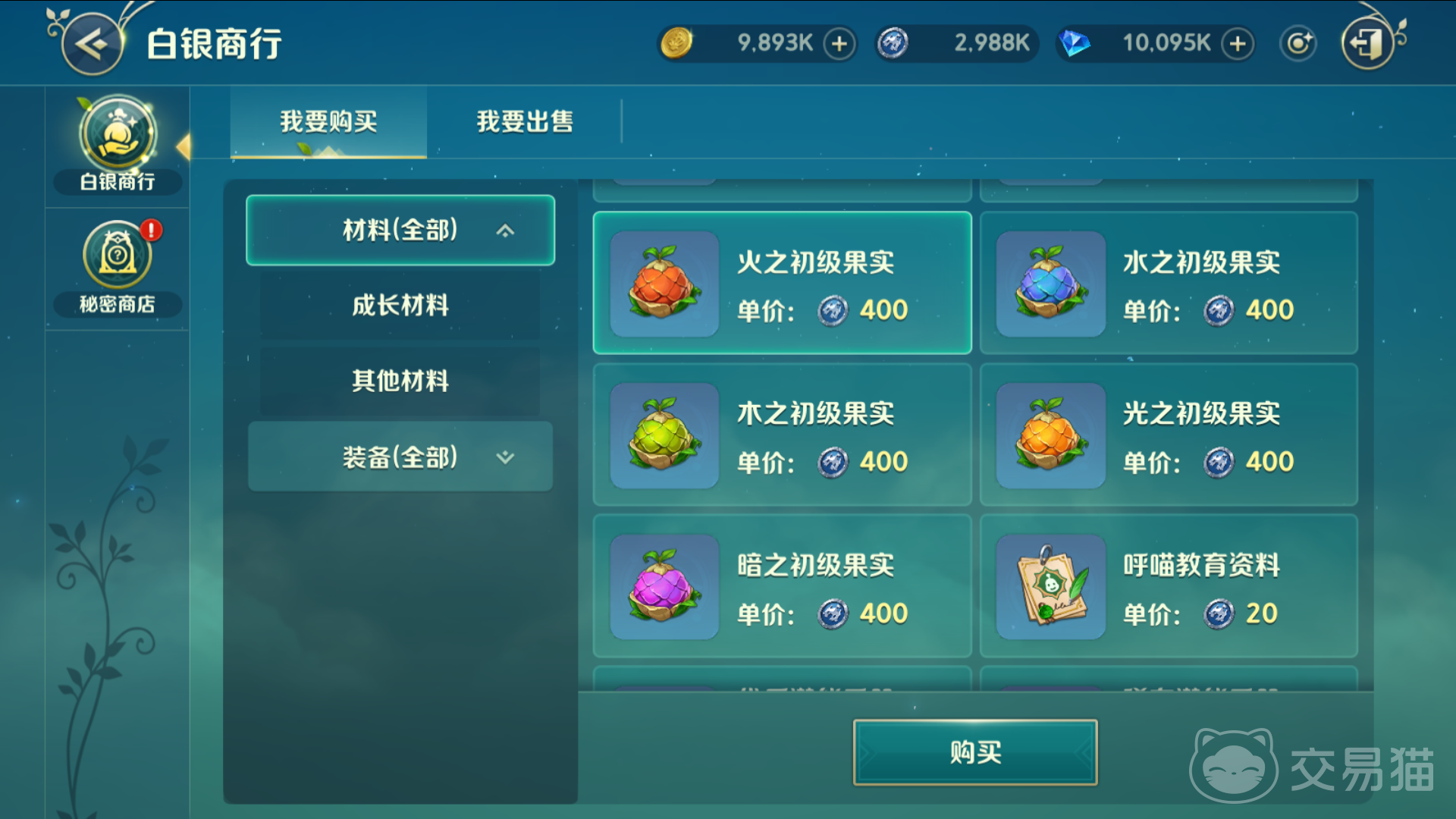Image resolution: width=1456 pixels, height=819 pixels.
Task: Click the 购买 button
Action: [x=975, y=752]
